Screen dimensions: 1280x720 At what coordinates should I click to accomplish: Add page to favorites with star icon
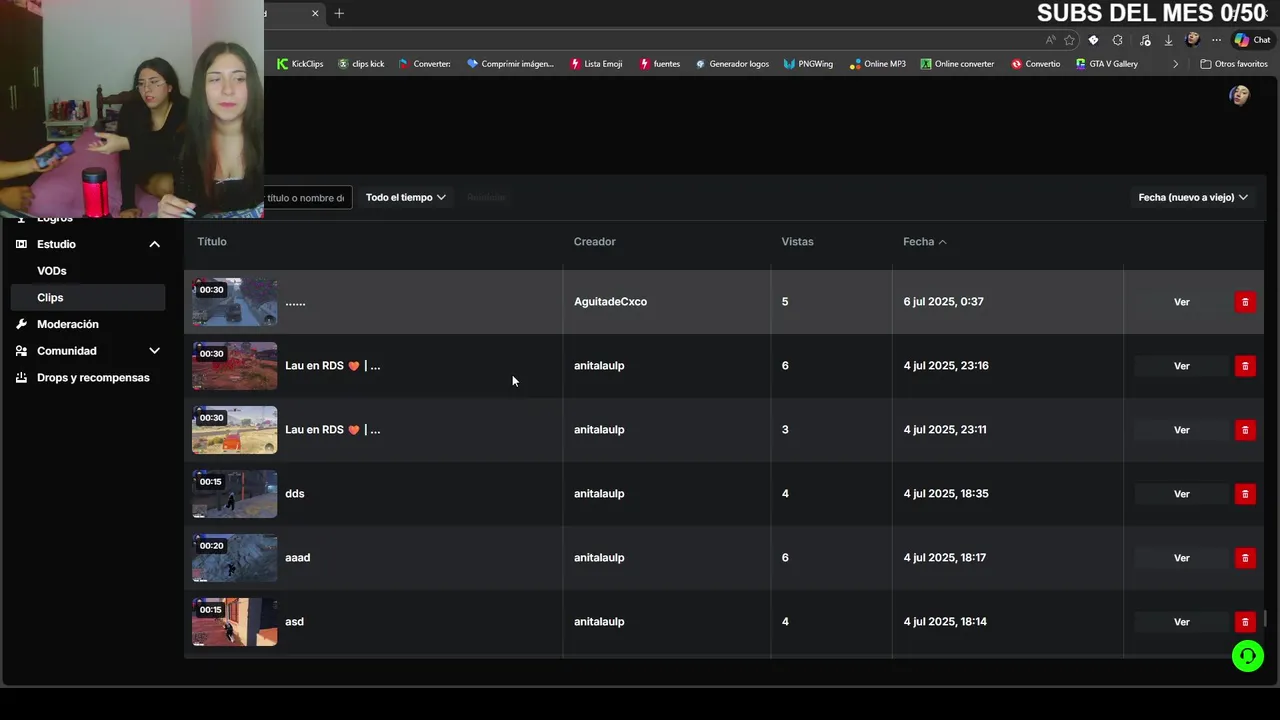point(1069,40)
